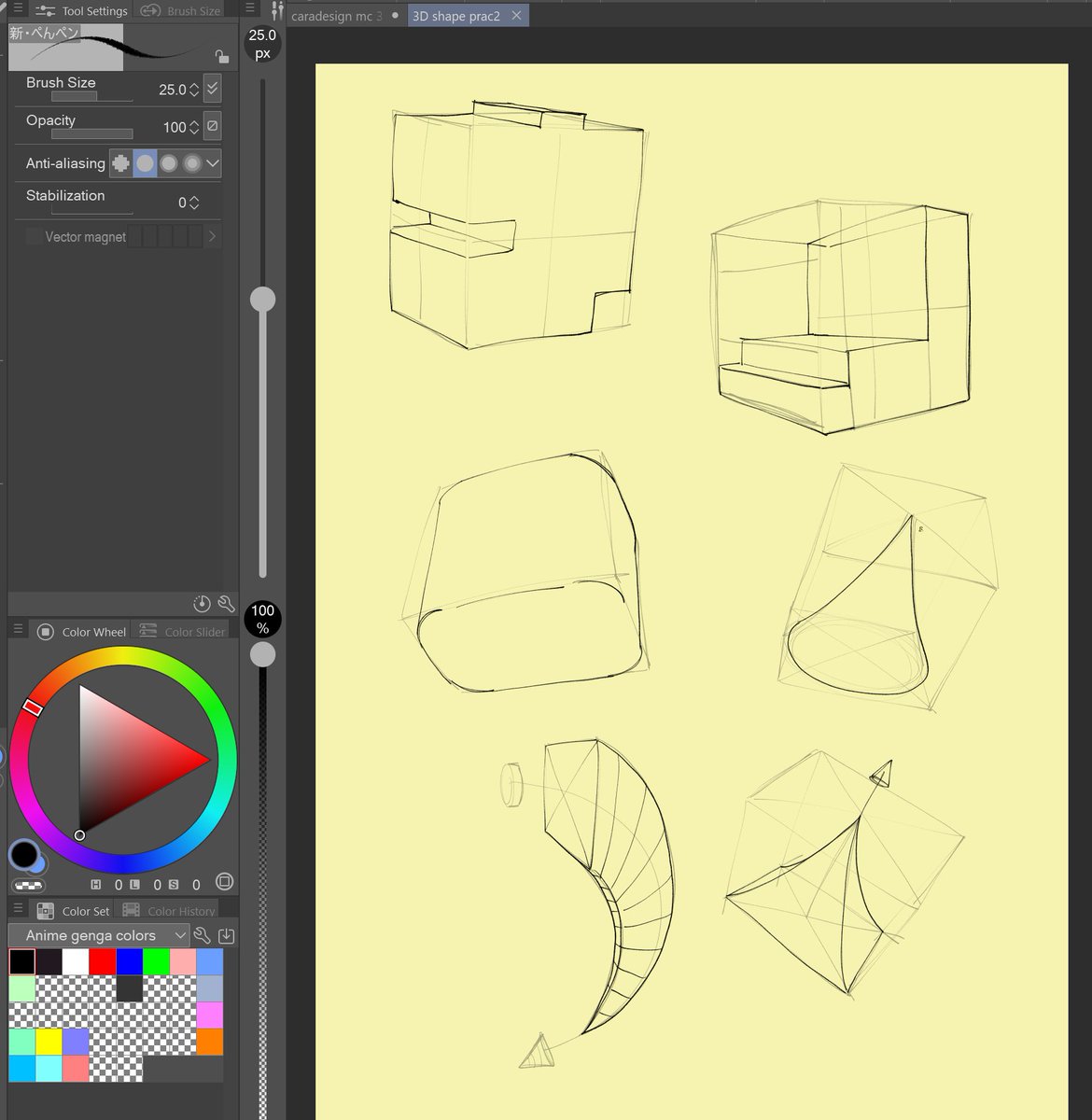Open the Color Set panel menu

coord(18,909)
